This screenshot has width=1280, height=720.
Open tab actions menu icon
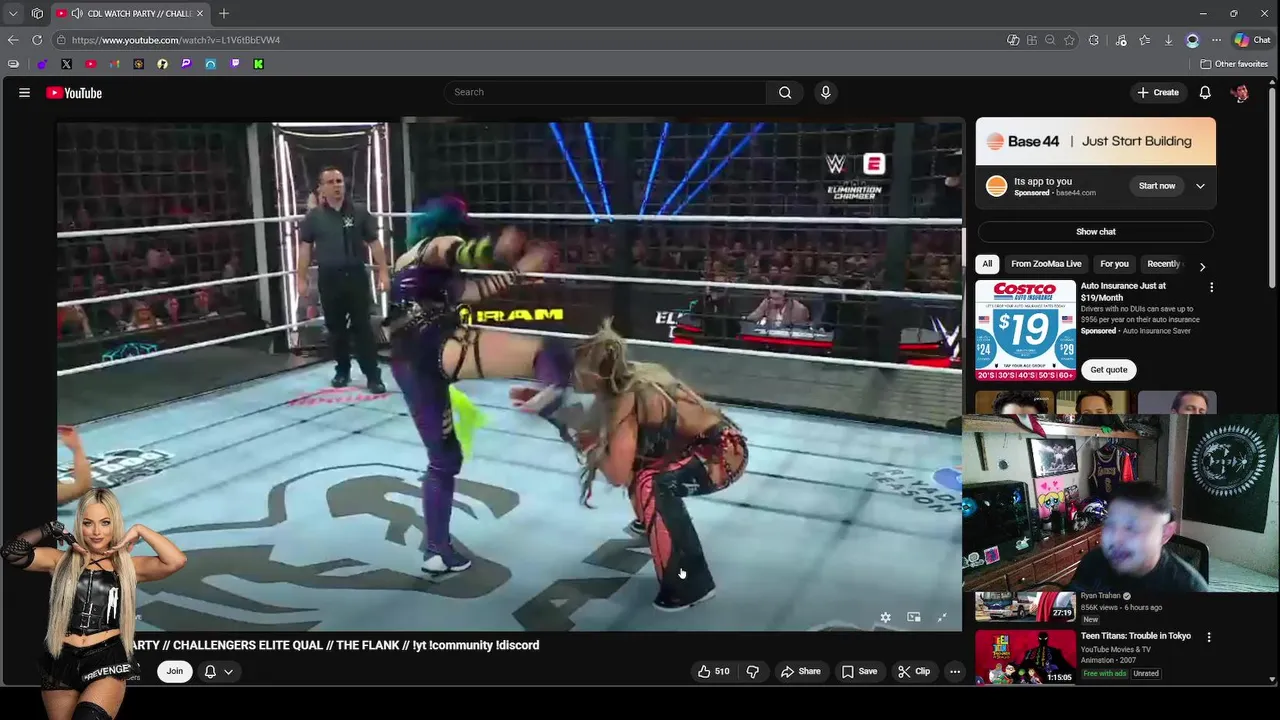37,13
